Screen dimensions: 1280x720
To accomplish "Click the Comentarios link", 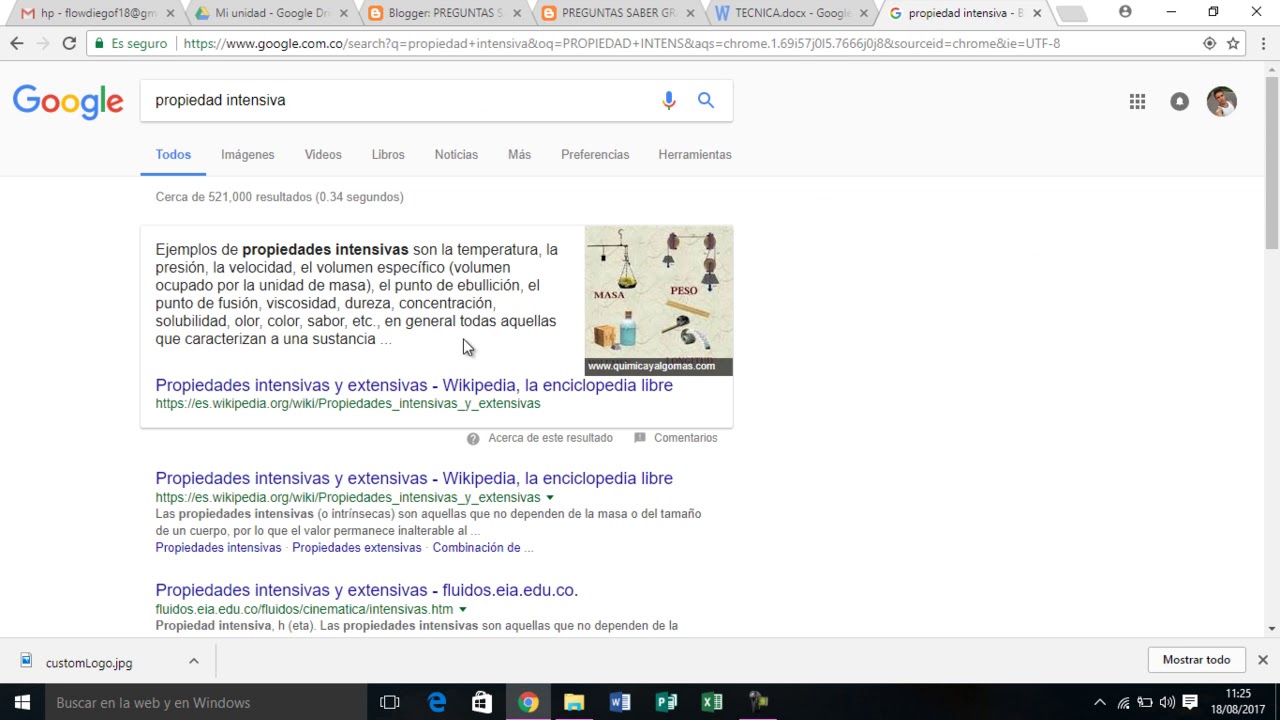I will click(685, 438).
